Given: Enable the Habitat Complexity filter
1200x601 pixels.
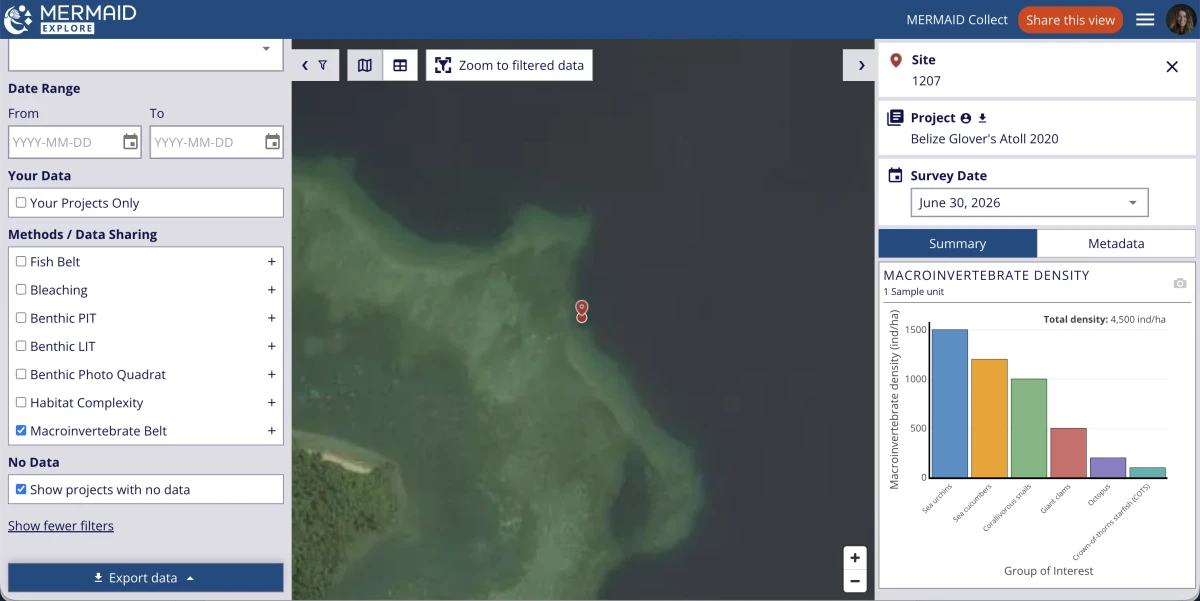Looking at the screenshot, I should (x=21, y=403).
